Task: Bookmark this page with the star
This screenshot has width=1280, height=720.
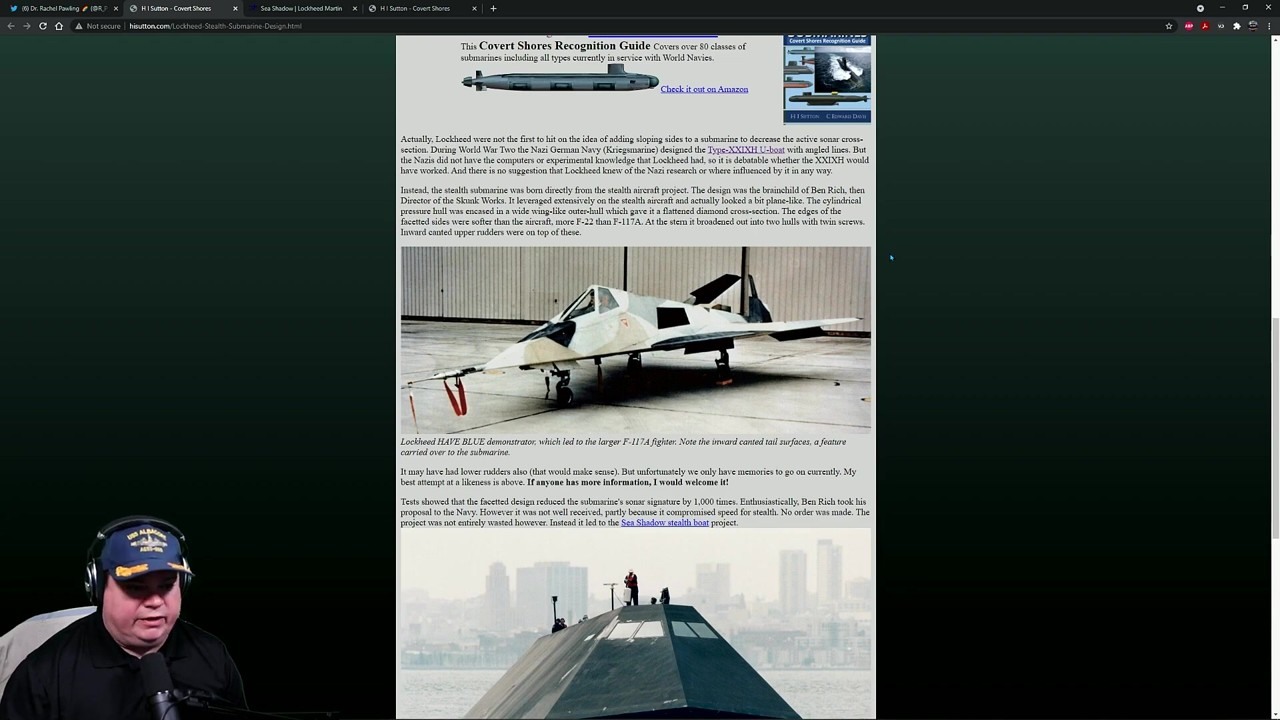Action: (1169, 26)
